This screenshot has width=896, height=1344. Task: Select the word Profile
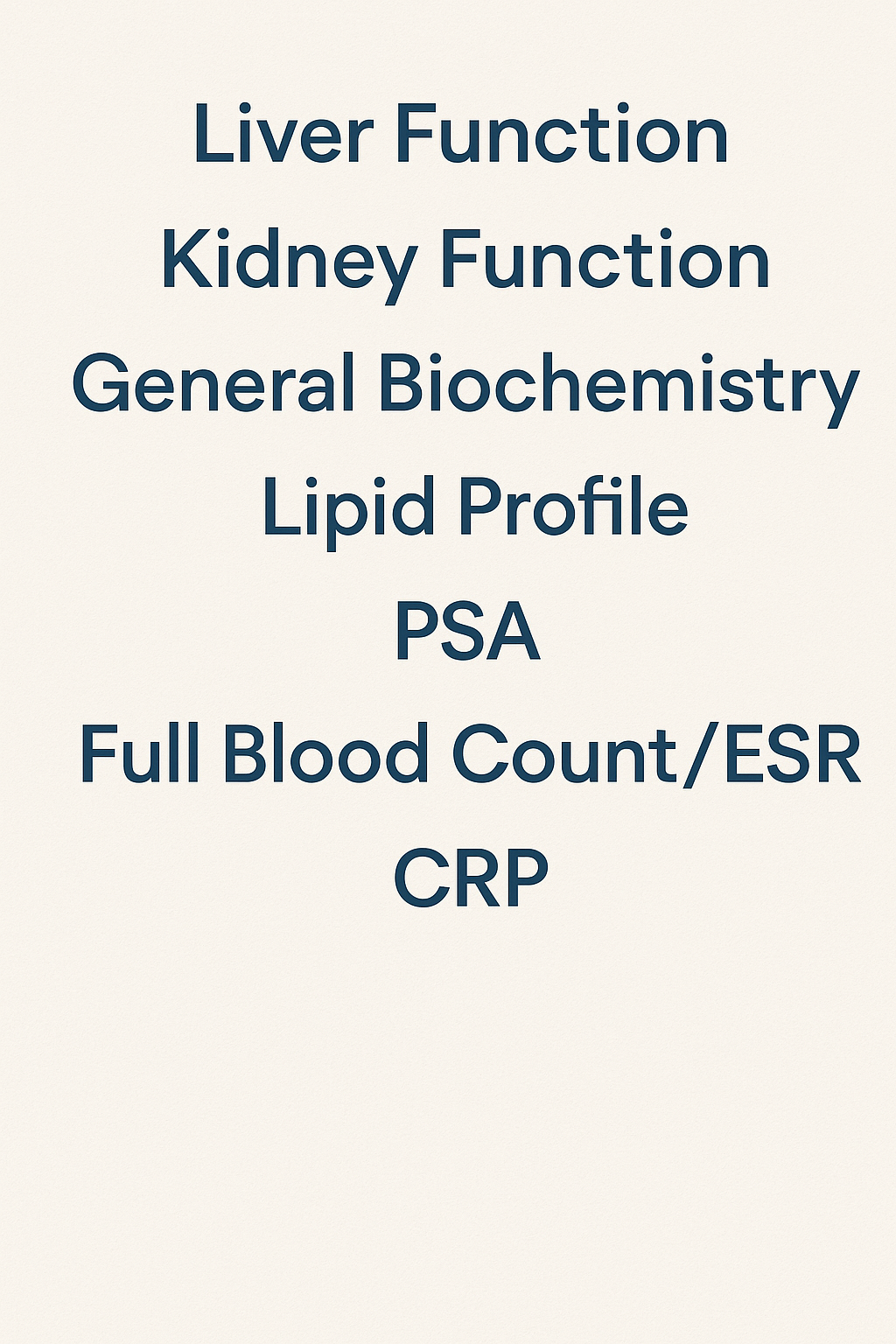point(573,507)
